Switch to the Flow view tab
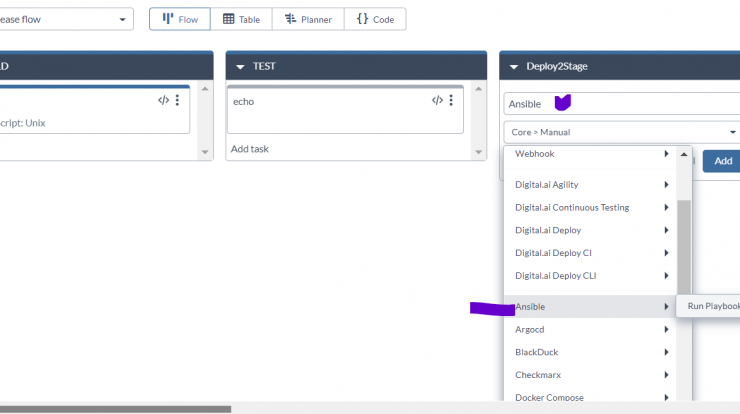The height and width of the screenshot is (414, 740). [180, 19]
